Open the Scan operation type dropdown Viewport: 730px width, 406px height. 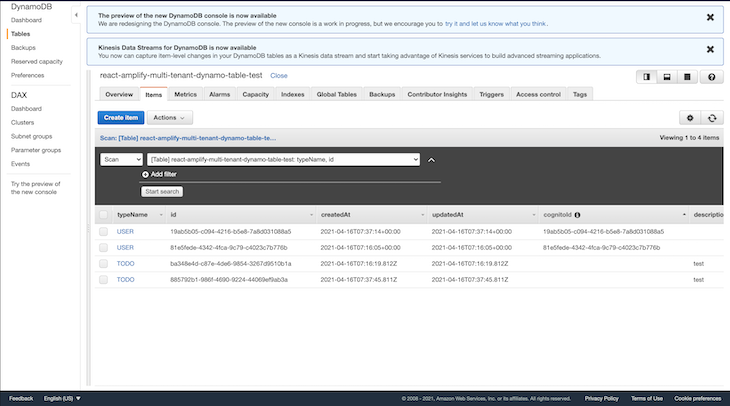click(120, 159)
